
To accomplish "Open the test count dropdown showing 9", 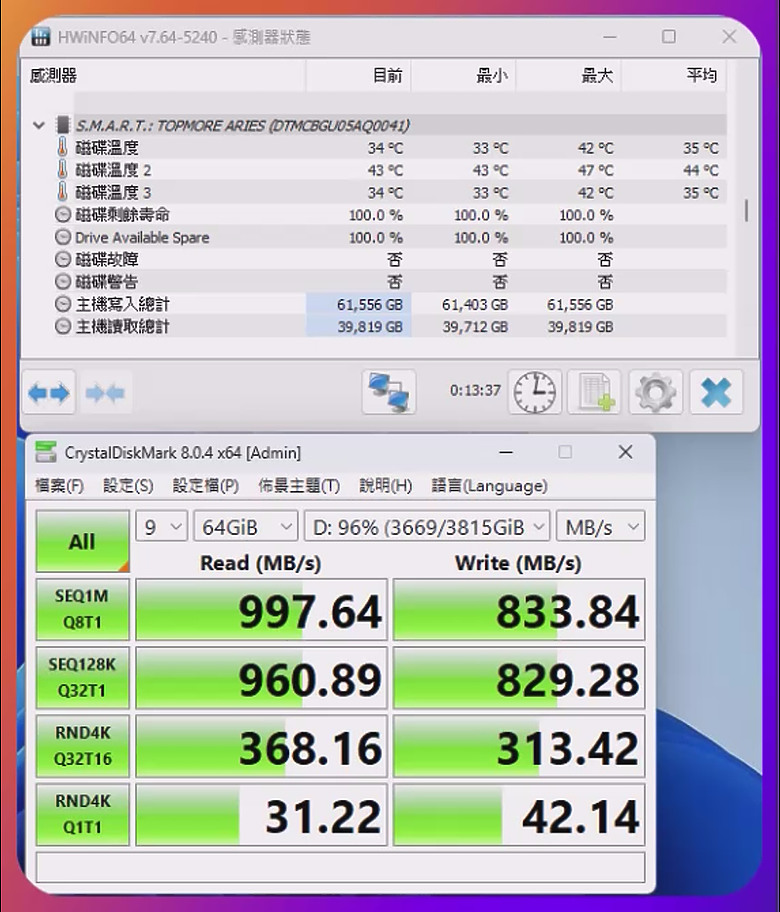I will pyautogui.click(x=162, y=528).
